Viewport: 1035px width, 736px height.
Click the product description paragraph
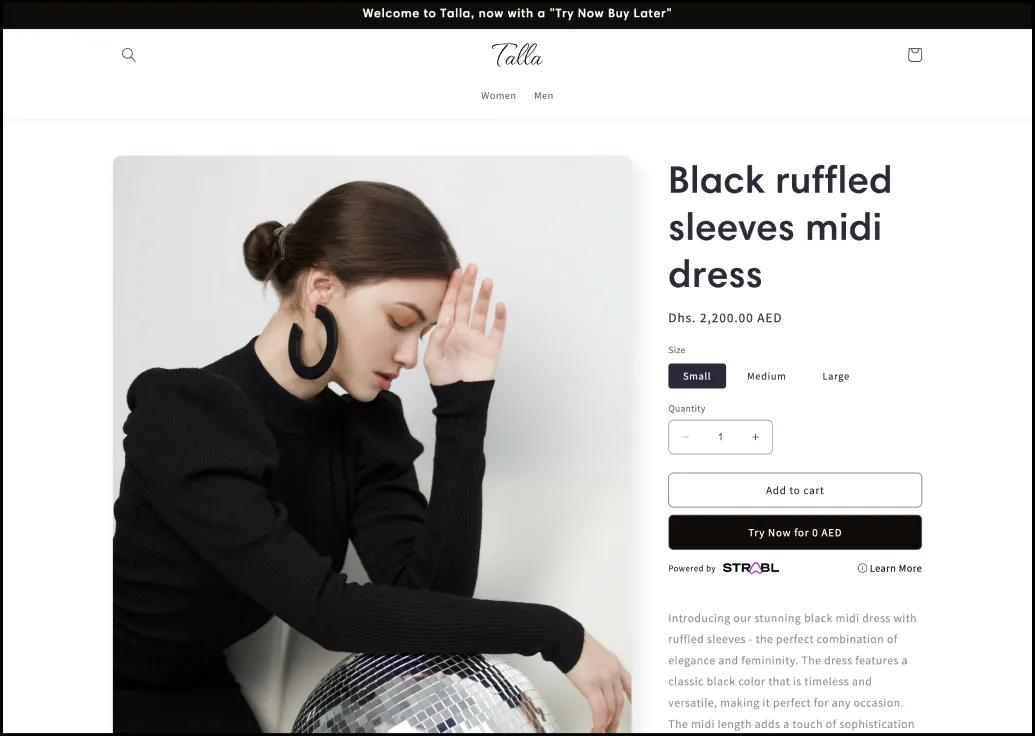792,671
